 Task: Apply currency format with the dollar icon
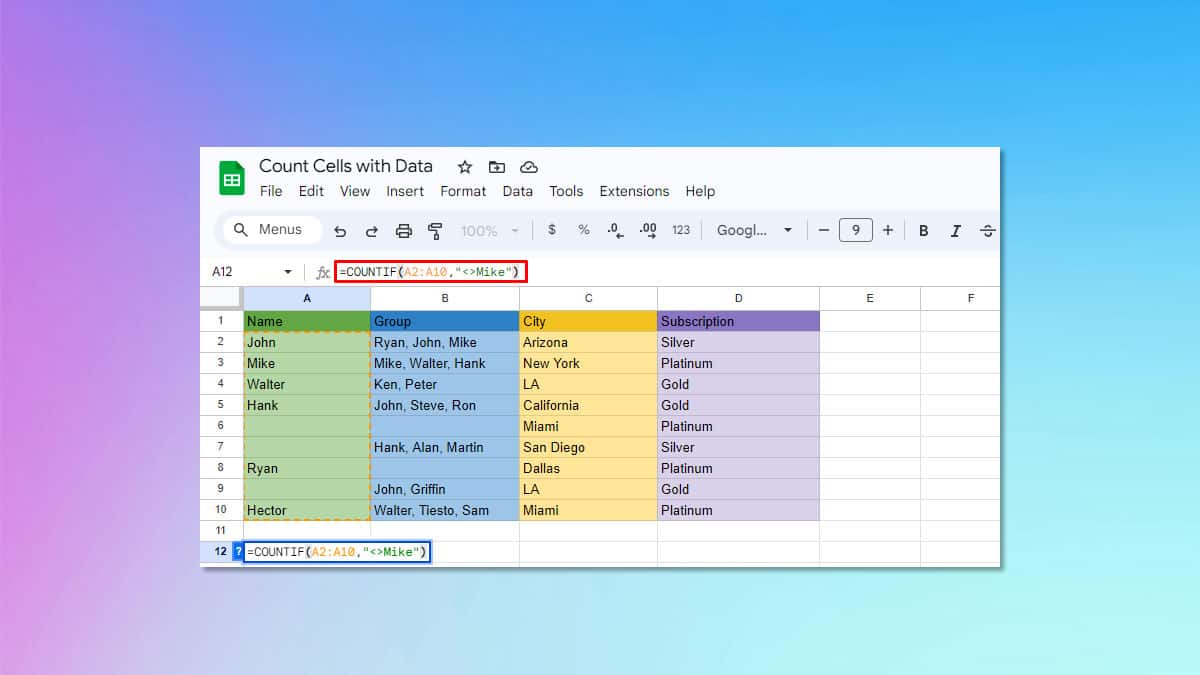[x=553, y=230]
